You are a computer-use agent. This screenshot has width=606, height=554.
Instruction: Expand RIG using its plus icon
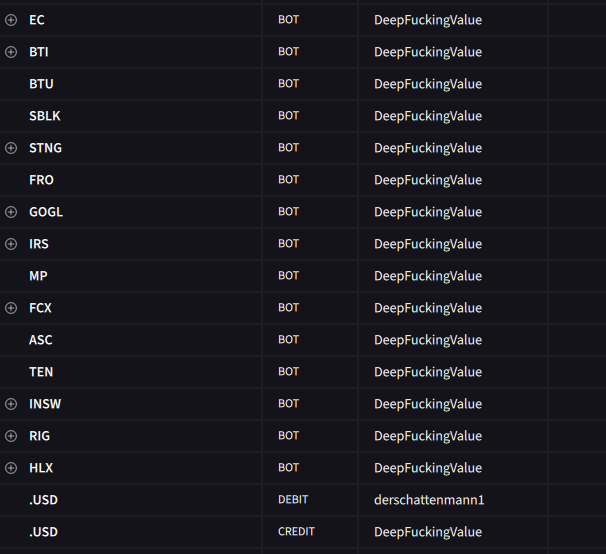11,436
